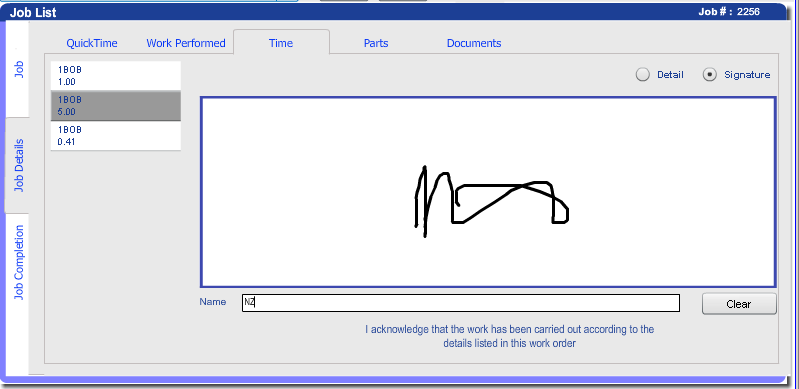Click inside the signature drawing pad

pyautogui.click(x=488, y=192)
